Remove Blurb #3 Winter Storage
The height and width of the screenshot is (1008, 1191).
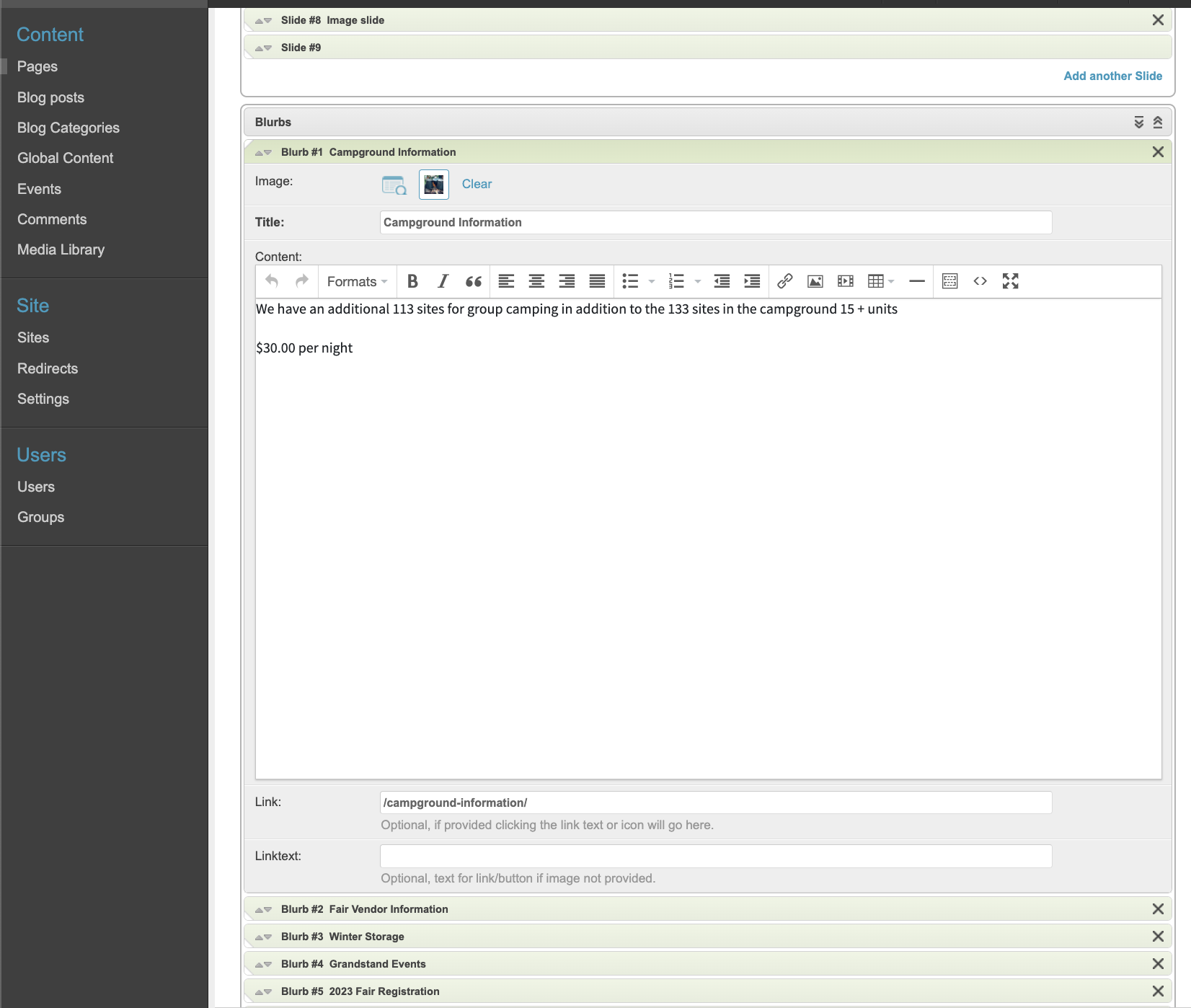tap(1158, 937)
